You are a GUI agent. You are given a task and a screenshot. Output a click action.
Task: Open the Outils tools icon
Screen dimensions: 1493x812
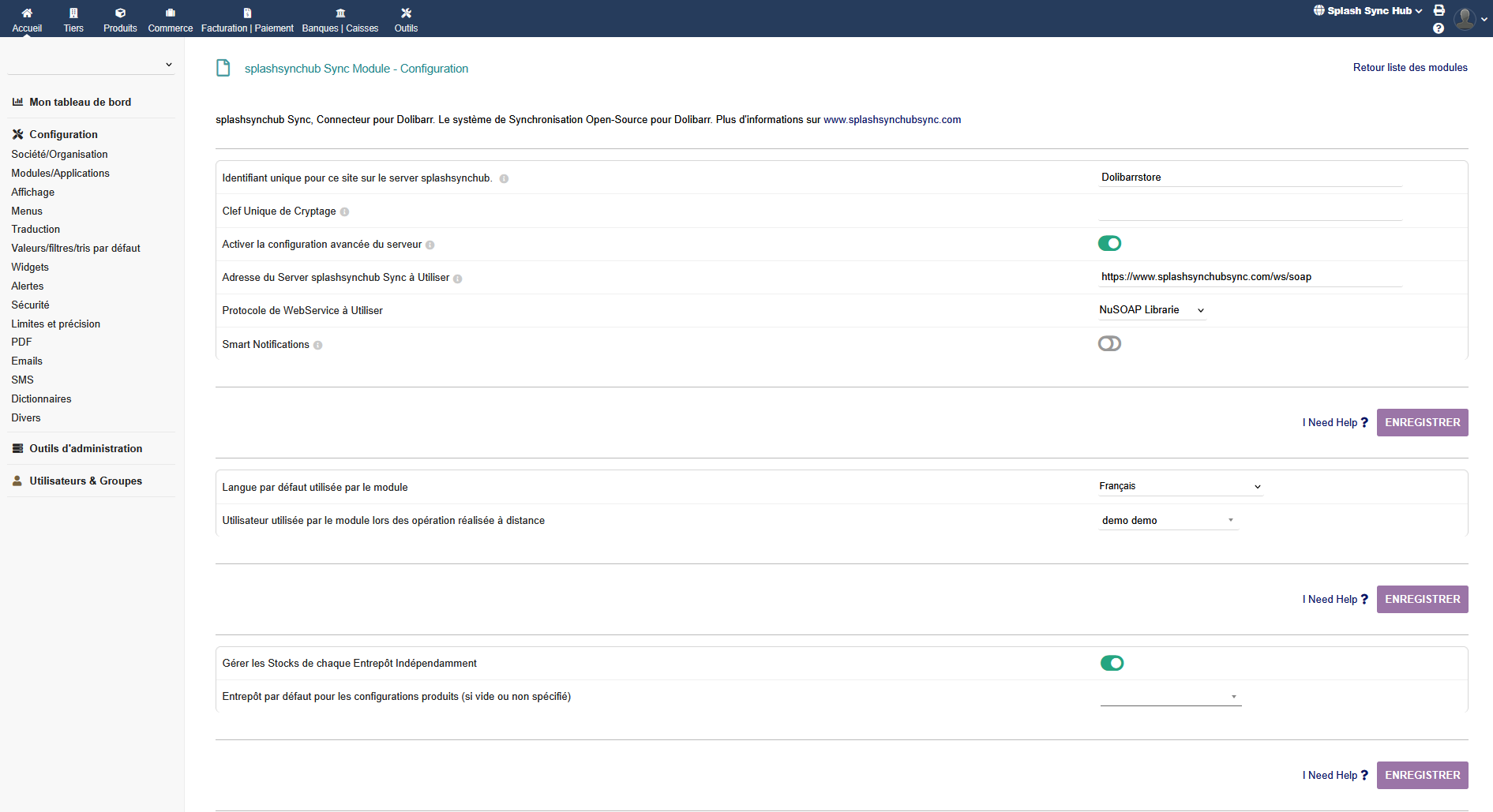tap(406, 13)
